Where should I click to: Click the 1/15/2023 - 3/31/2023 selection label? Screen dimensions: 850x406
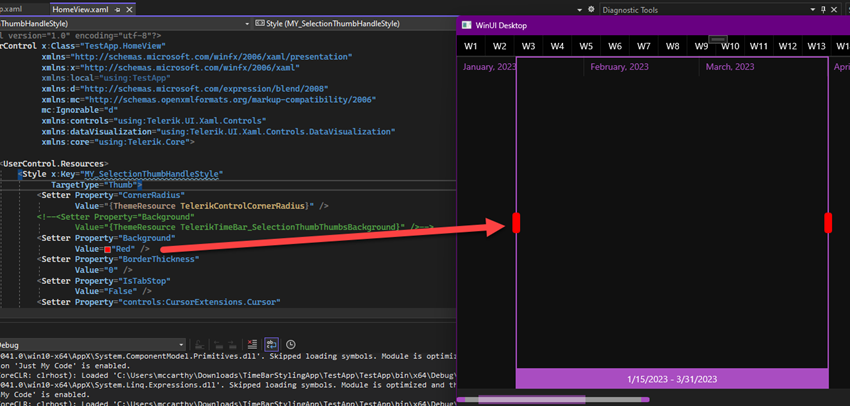[672, 379]
